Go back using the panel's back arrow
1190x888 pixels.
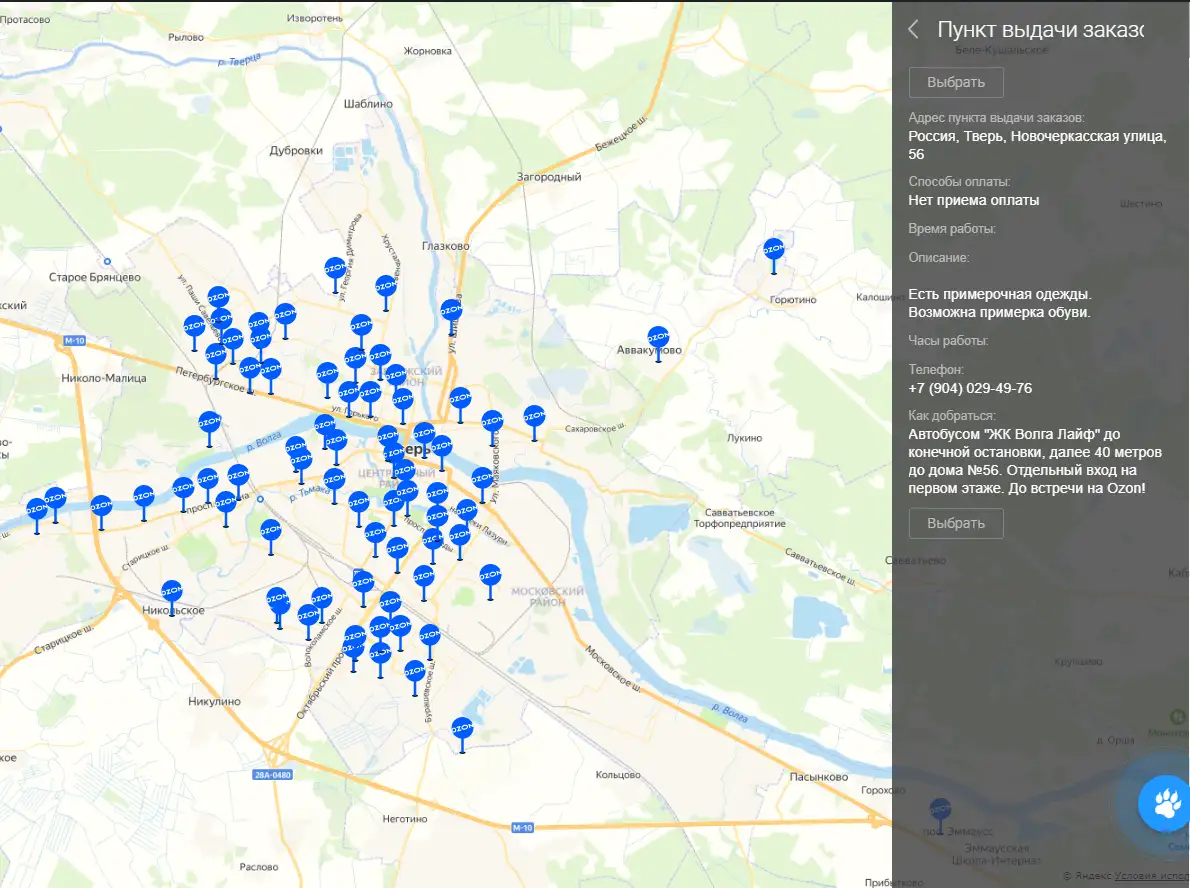pyautogui.click(x=914, y=30)
